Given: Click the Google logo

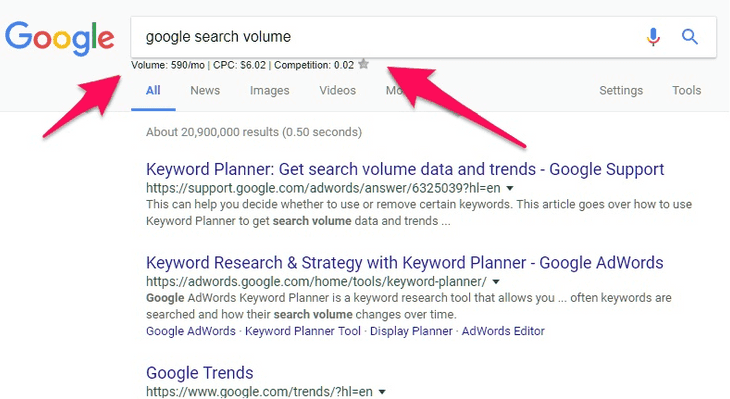Looking at the screenshot, I should 60,38.
